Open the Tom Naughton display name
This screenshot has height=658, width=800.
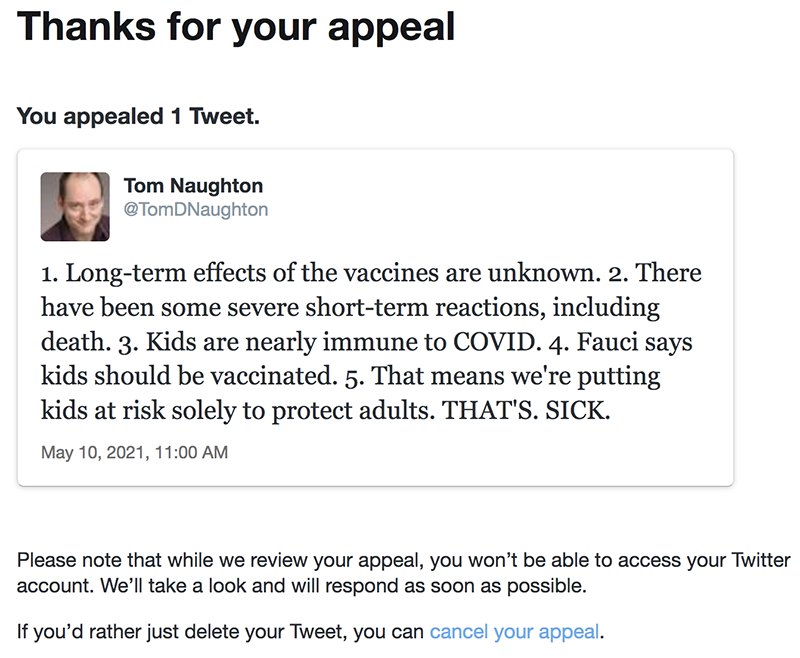point(193,186)
